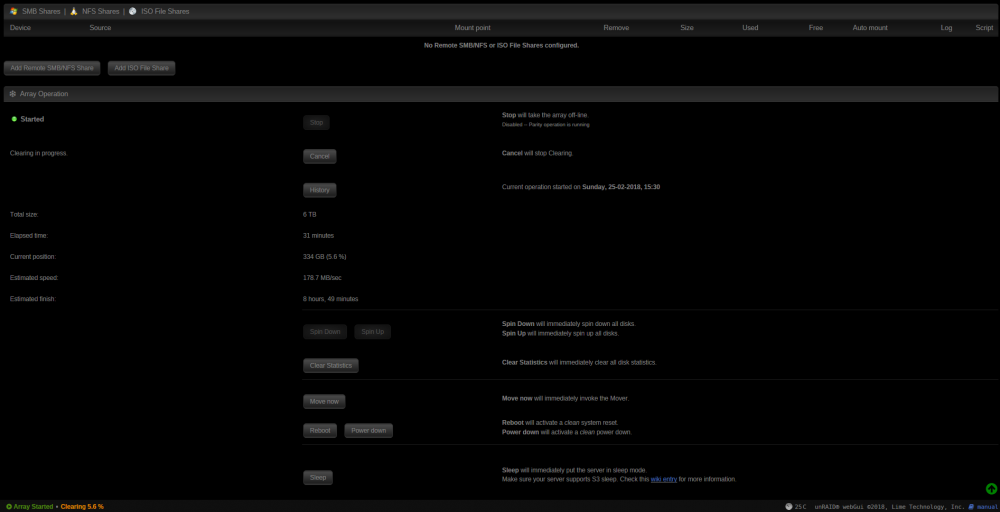Click the Spin Up button

(x=372, y=332)
